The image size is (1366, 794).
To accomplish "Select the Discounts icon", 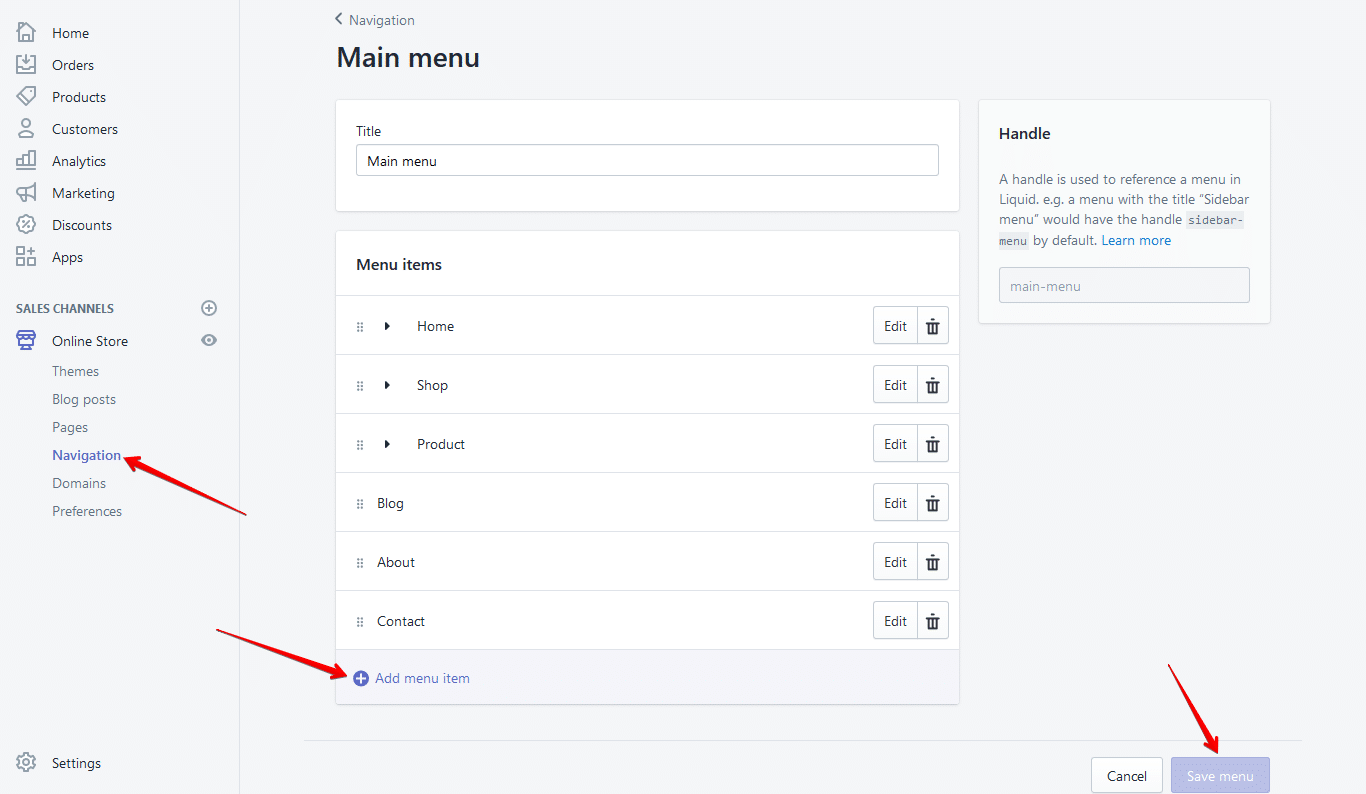I will (x=27, y=224).
